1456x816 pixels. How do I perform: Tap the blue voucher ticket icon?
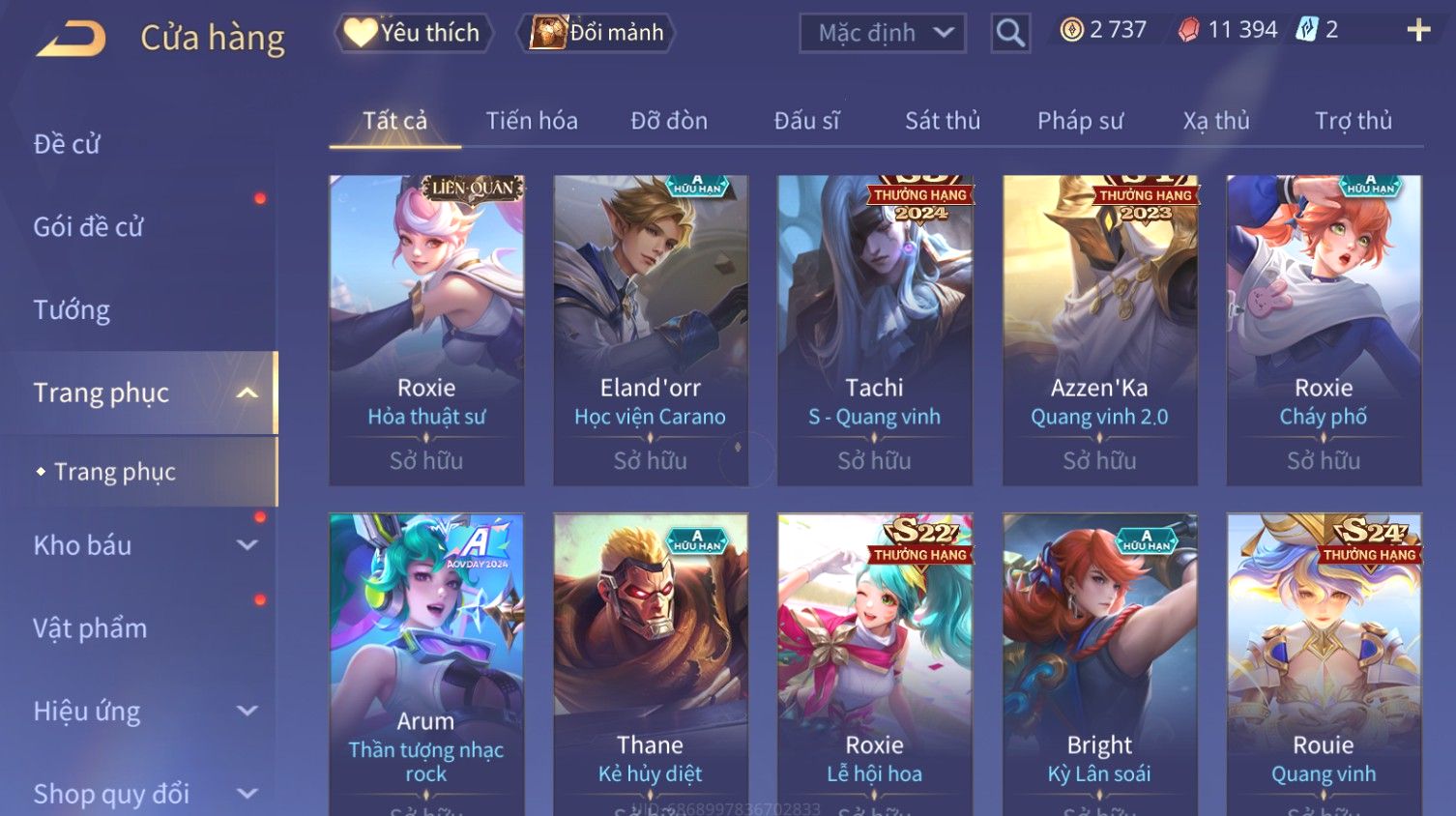pyautogui.click(x=1307, y=30)
